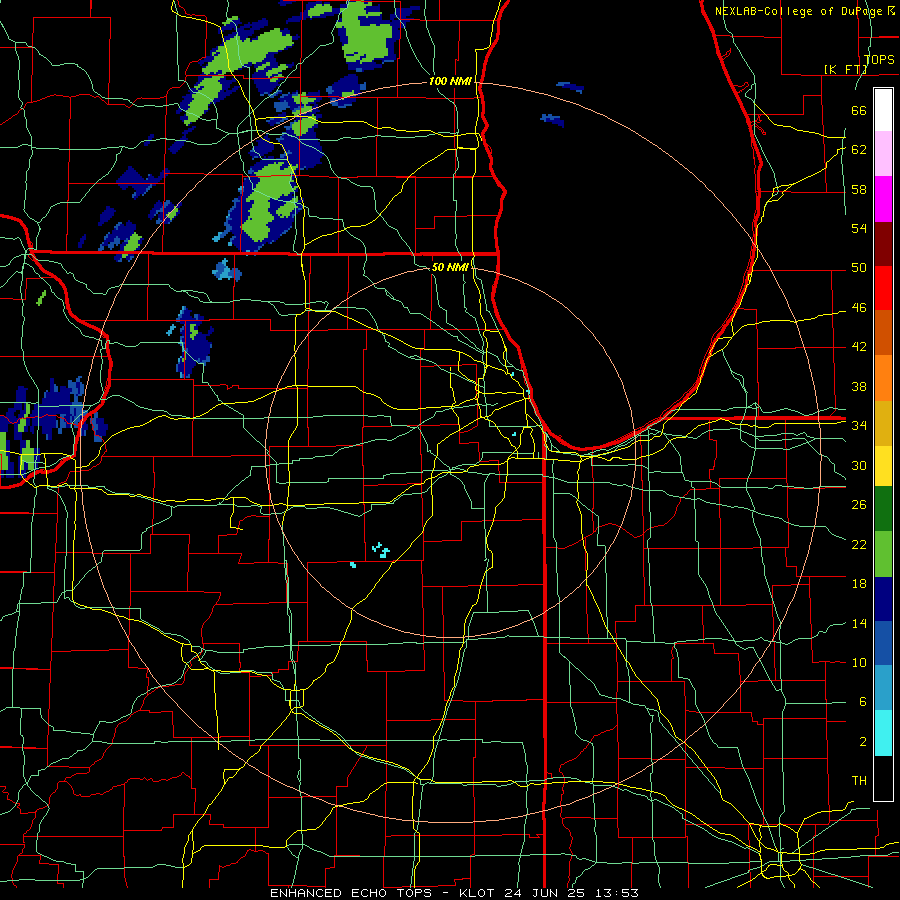Click the "66" legend value
Image resolution: width=900 pixels, height=900 pixels.
tap(859, 110)
